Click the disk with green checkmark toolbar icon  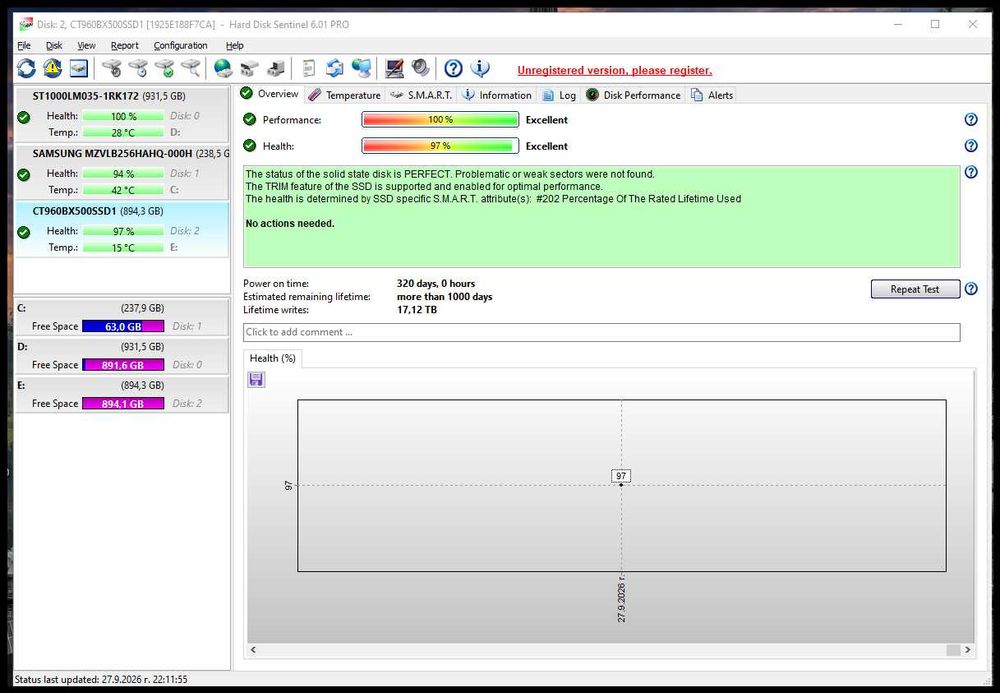[165, 68]
